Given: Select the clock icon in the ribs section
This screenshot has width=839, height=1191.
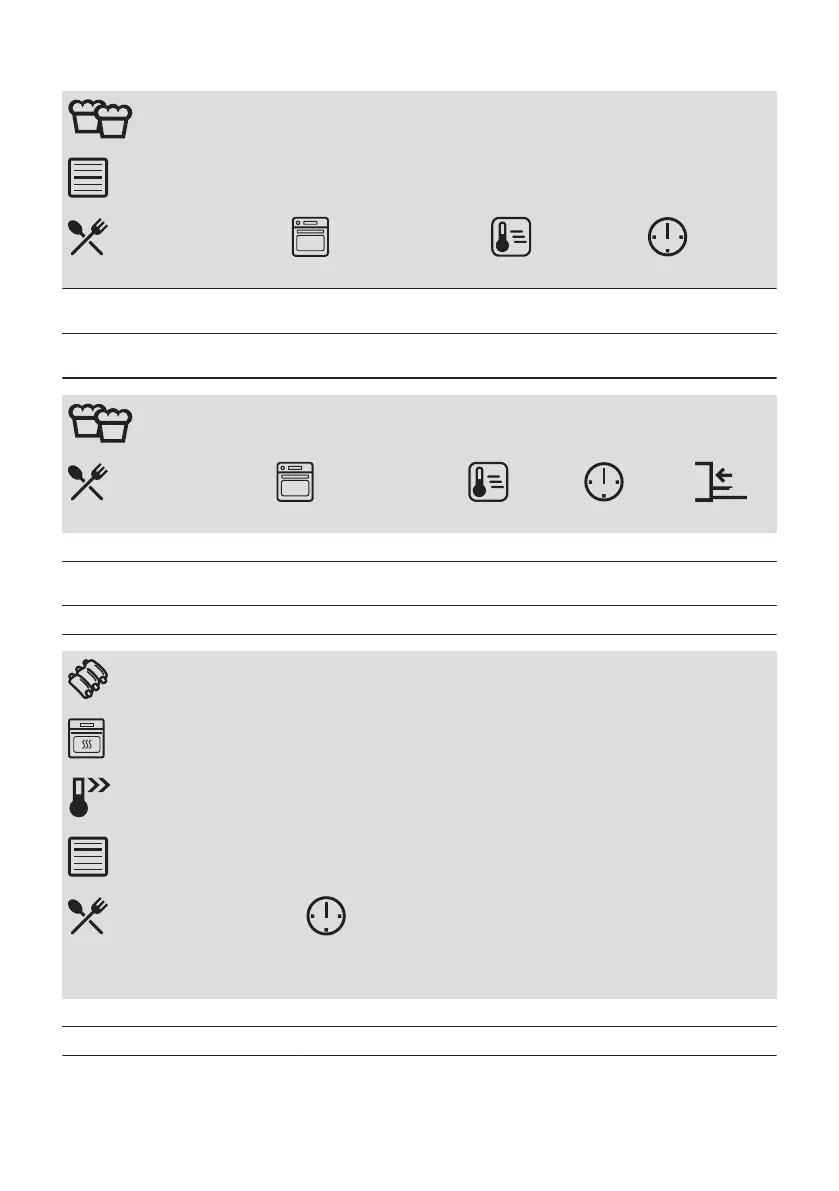Looking at the screenshot, I should point(326,916).
